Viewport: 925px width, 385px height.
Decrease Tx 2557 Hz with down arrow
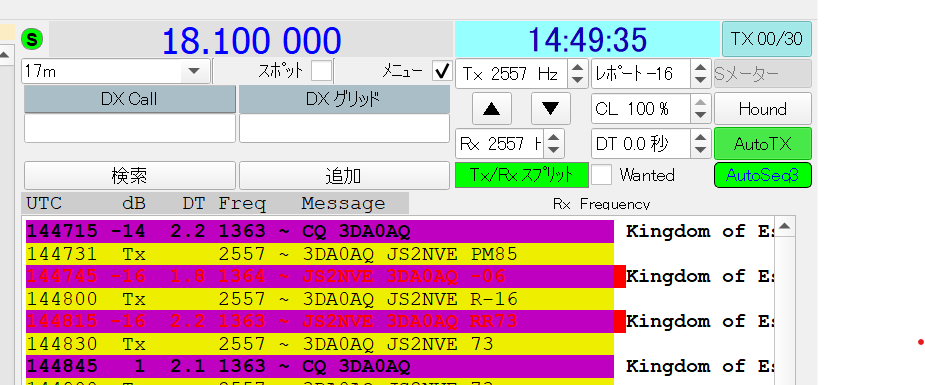578,80
